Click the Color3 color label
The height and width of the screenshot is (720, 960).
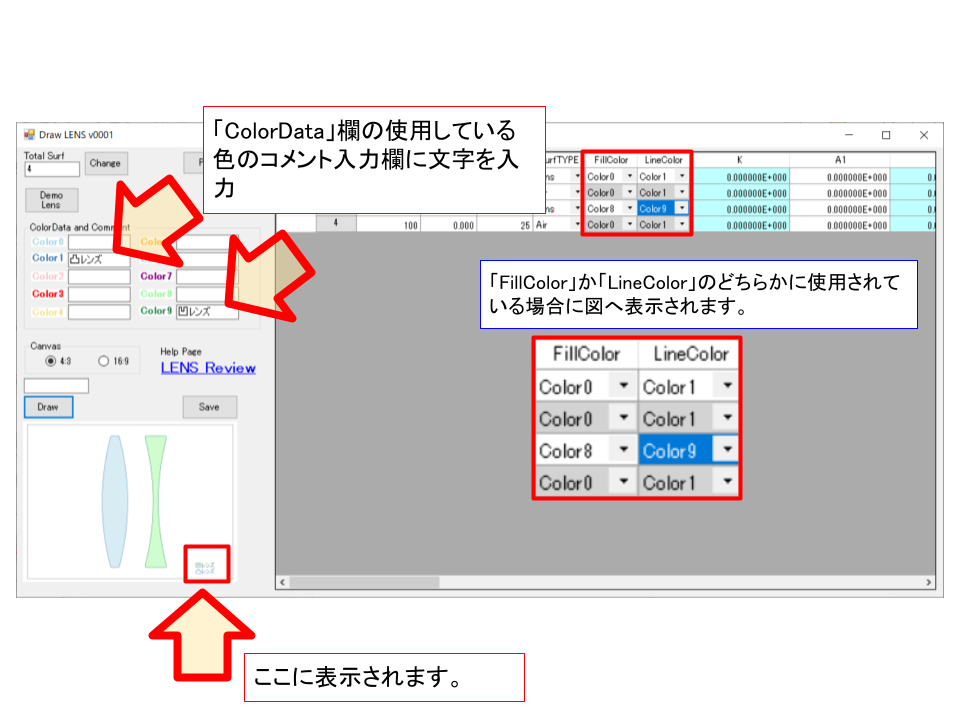point(48,294)
